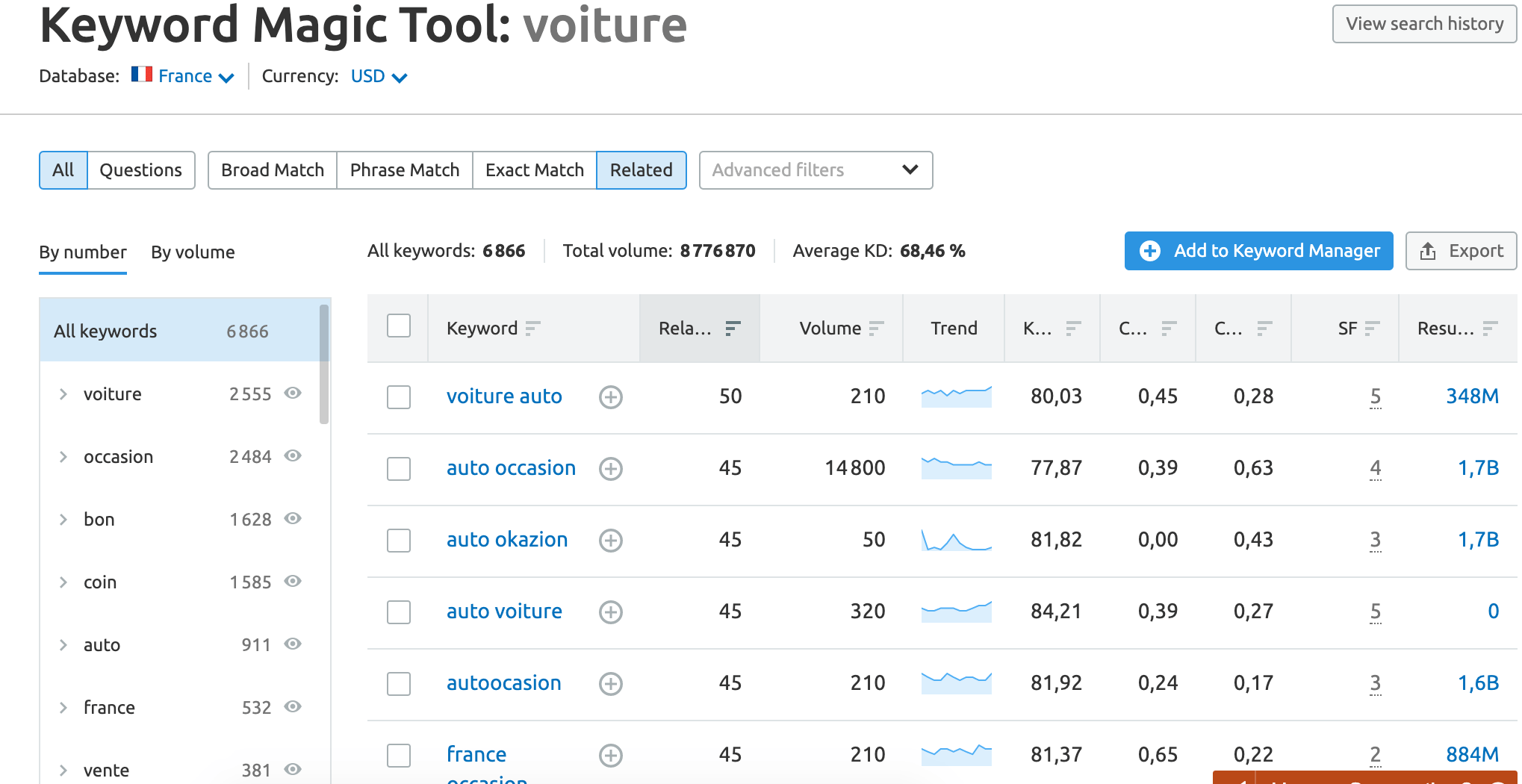This screenshot has width=1522, height=784.
Task: Click the keyword groups list scrollbar
Action: pos(324,366)
